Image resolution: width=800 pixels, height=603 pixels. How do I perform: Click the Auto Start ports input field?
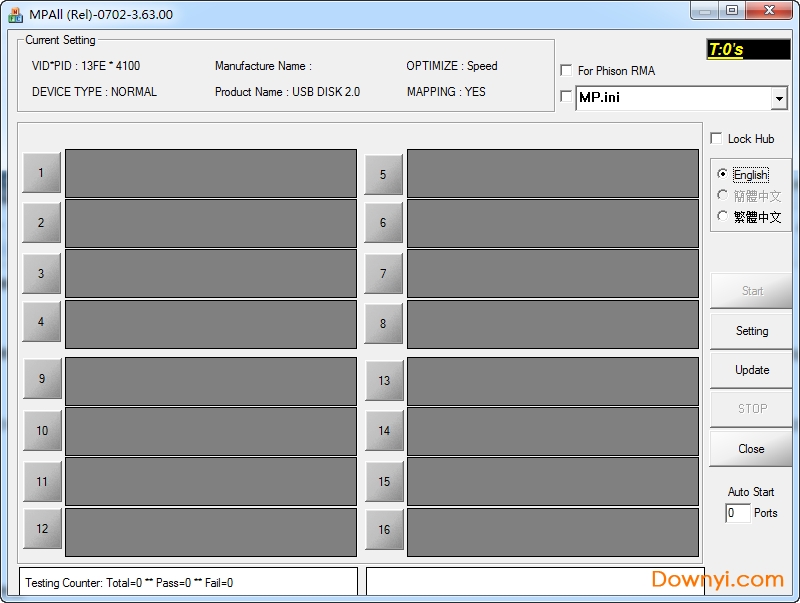point(737,513)
